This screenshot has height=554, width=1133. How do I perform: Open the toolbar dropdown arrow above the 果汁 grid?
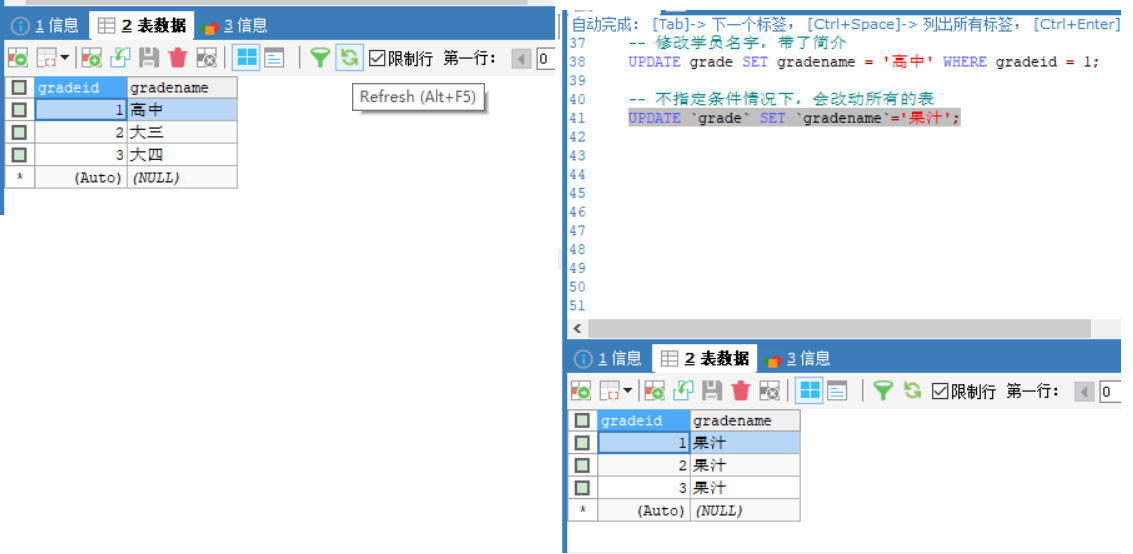(x=628, y=391)
